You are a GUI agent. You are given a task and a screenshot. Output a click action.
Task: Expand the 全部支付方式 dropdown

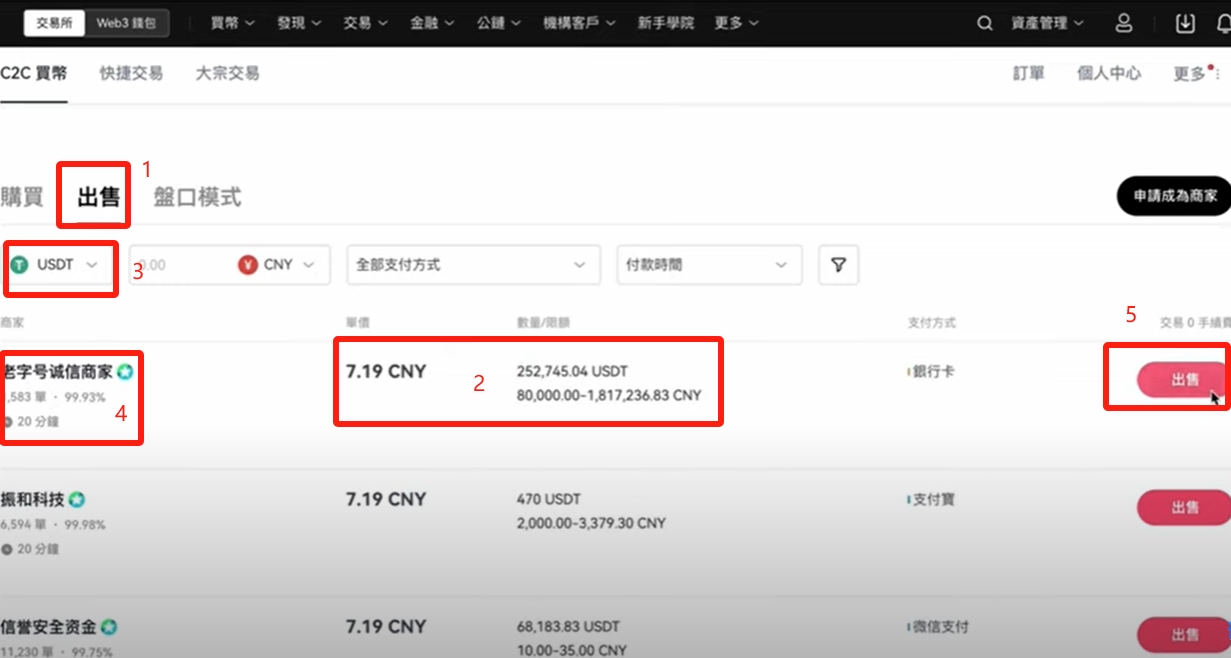tap(472, 265)
